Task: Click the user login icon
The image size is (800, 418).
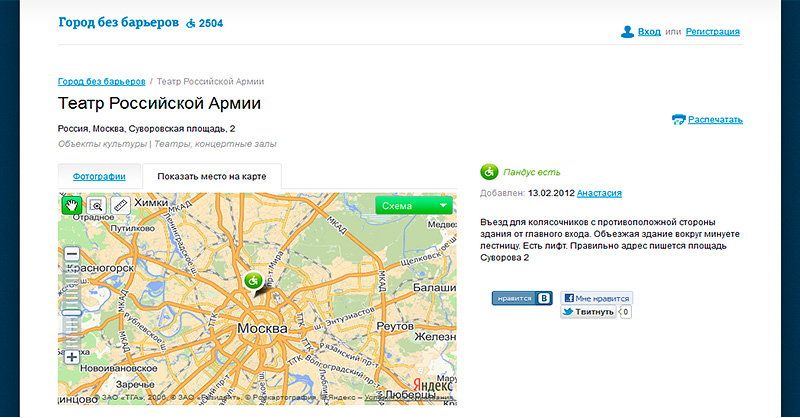Action: coord(627,32)
